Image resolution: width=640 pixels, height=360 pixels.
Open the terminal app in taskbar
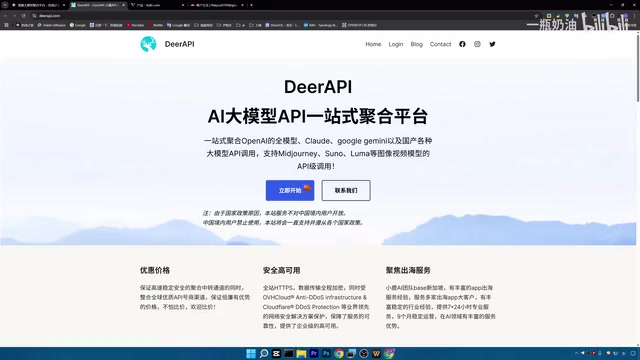click(289, 353)
